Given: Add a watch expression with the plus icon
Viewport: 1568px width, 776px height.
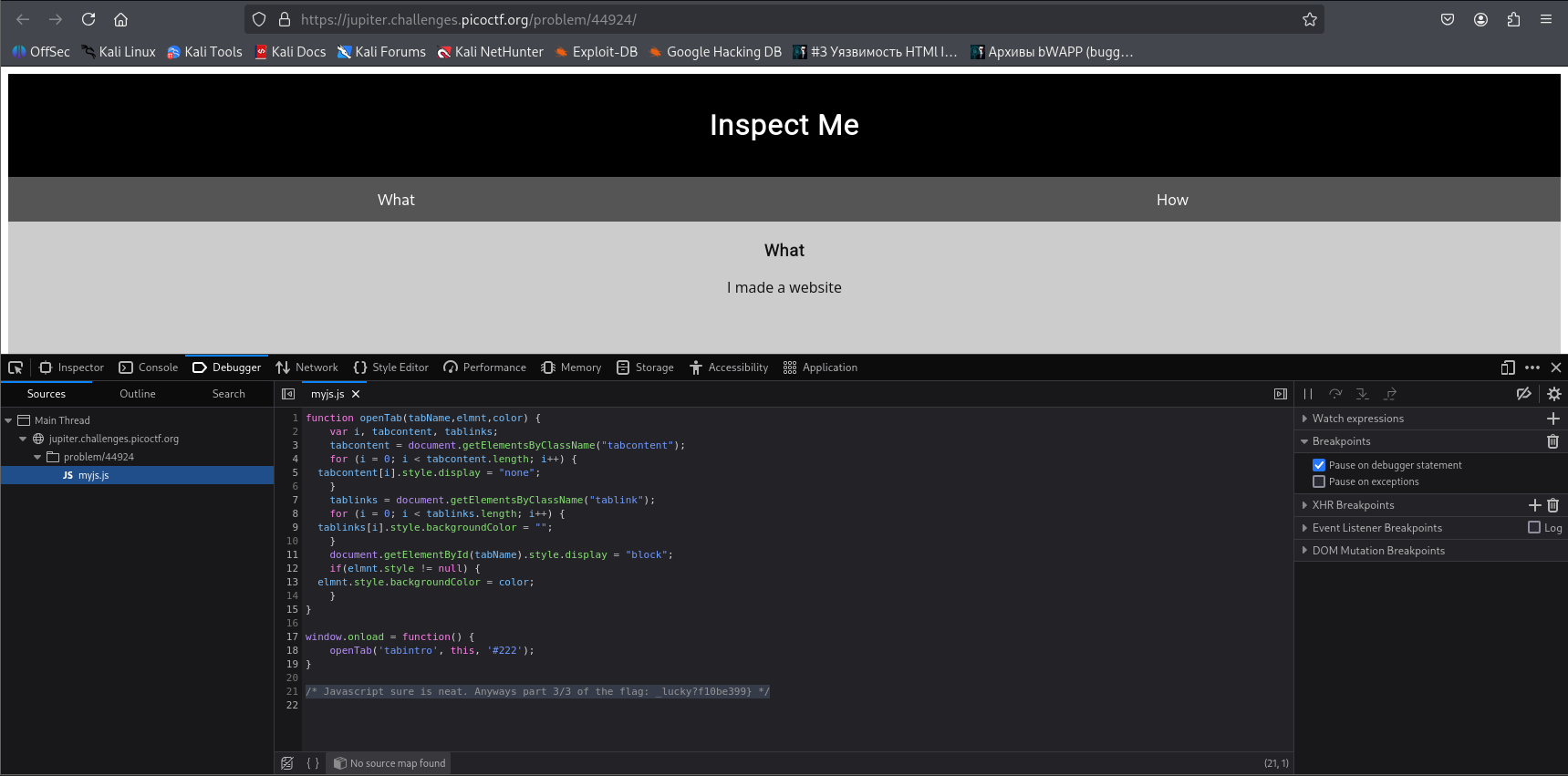Looking at the screenshot, I should (1552, 419).
